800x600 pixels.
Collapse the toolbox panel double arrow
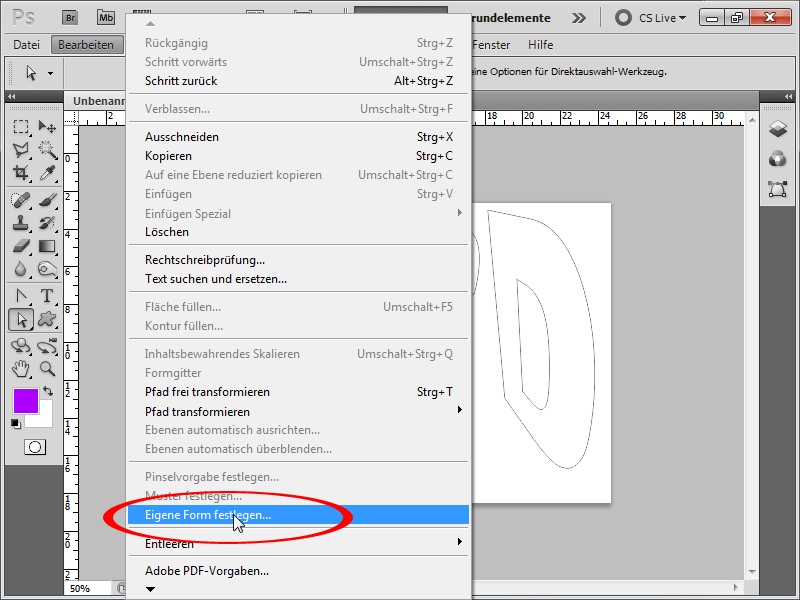[x=12, y=96]
